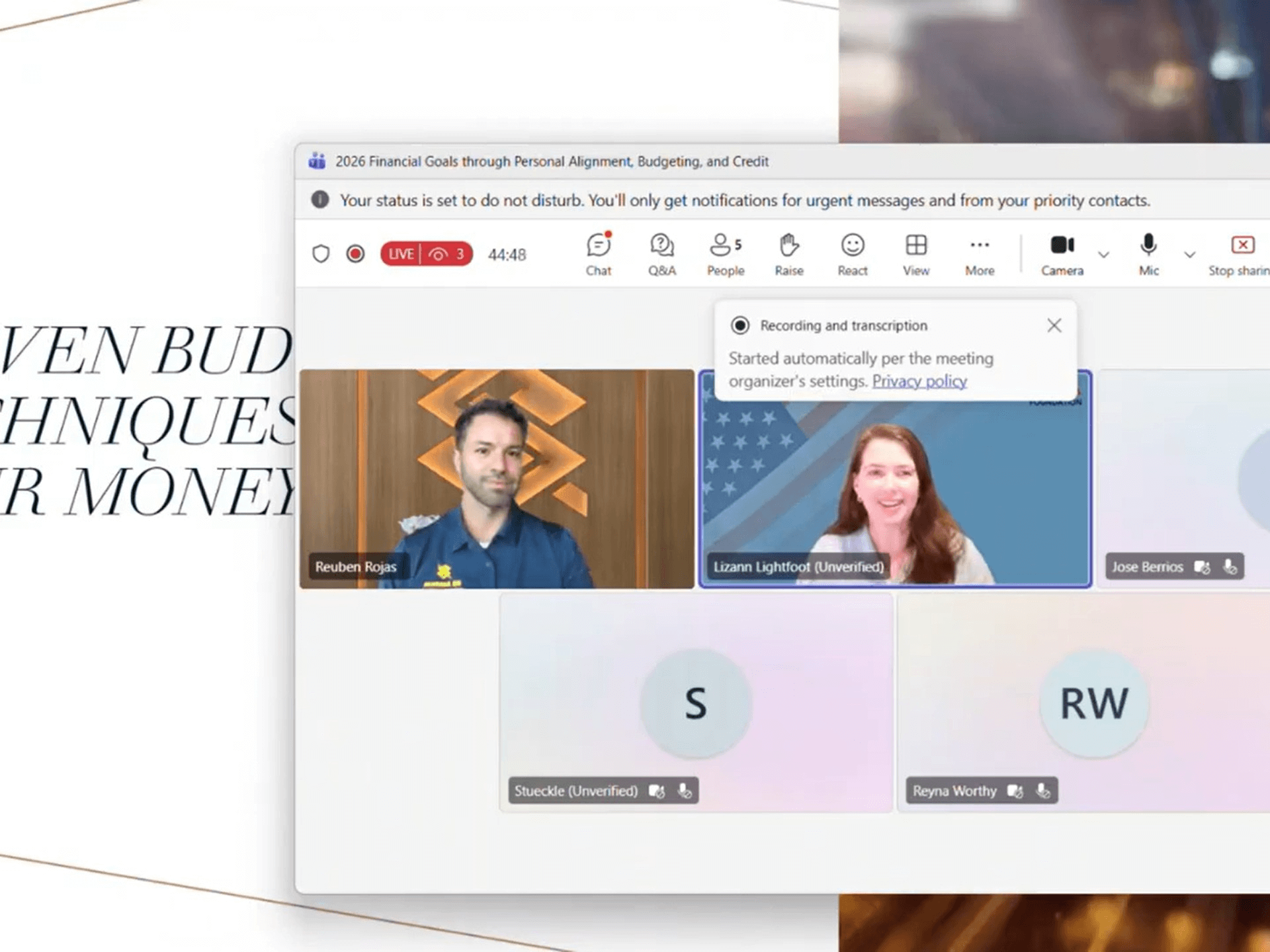
Task: Toggle the Camera off
Action: pos(1062,254)
